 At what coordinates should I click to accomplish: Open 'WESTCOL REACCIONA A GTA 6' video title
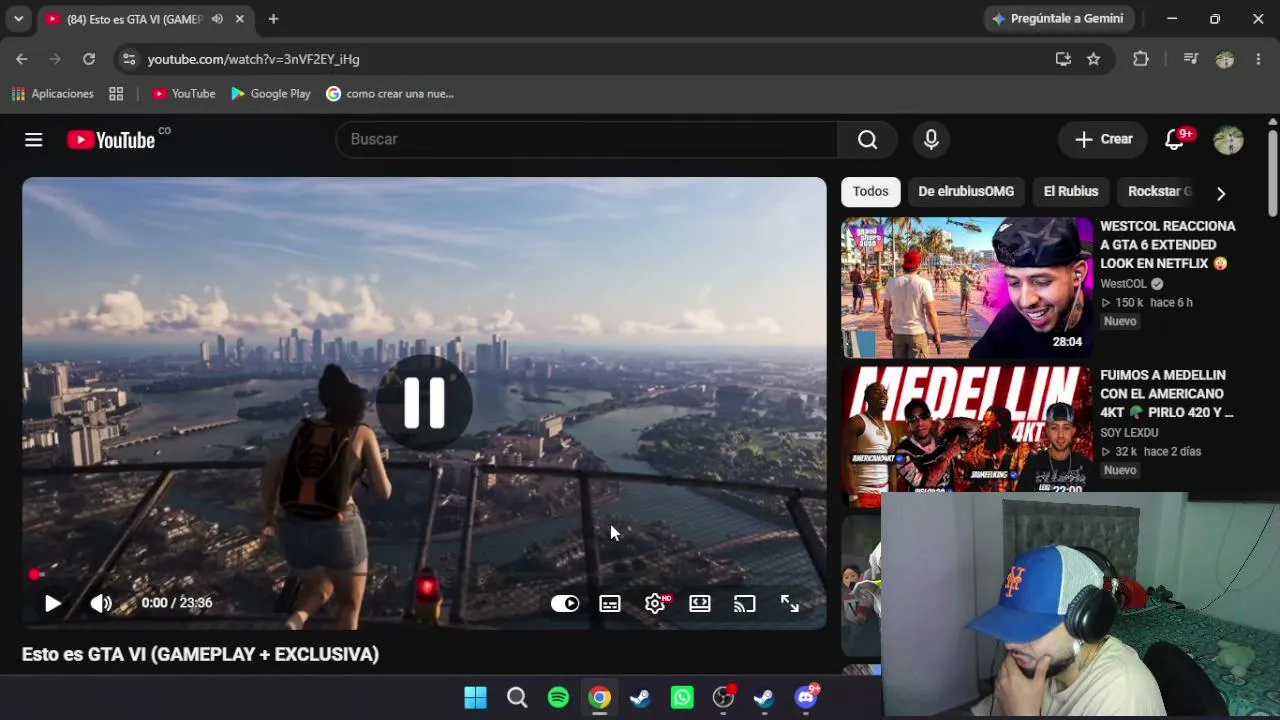click(x=1168, y=245)
